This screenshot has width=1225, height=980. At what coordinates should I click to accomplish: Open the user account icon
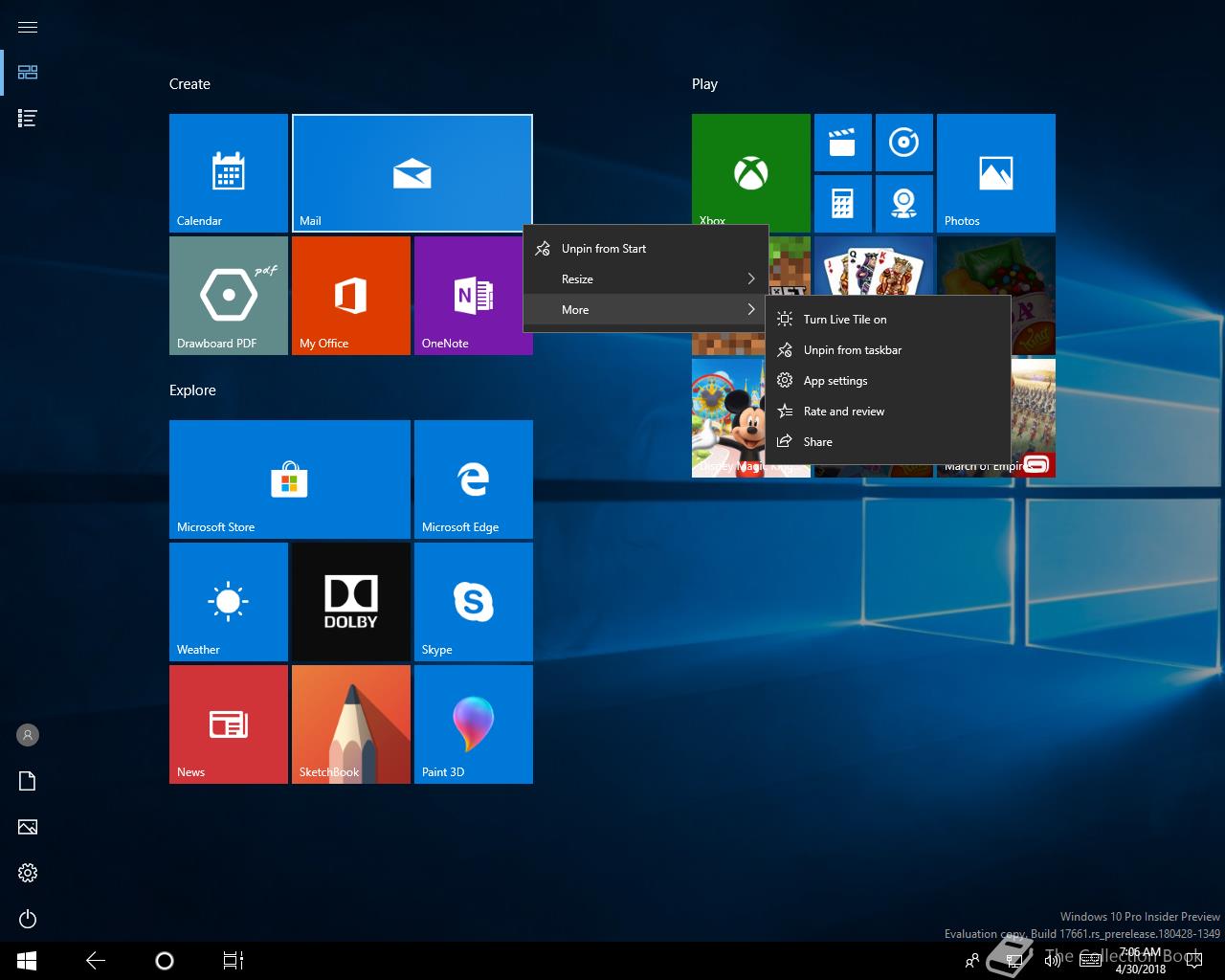coord(28,735)
